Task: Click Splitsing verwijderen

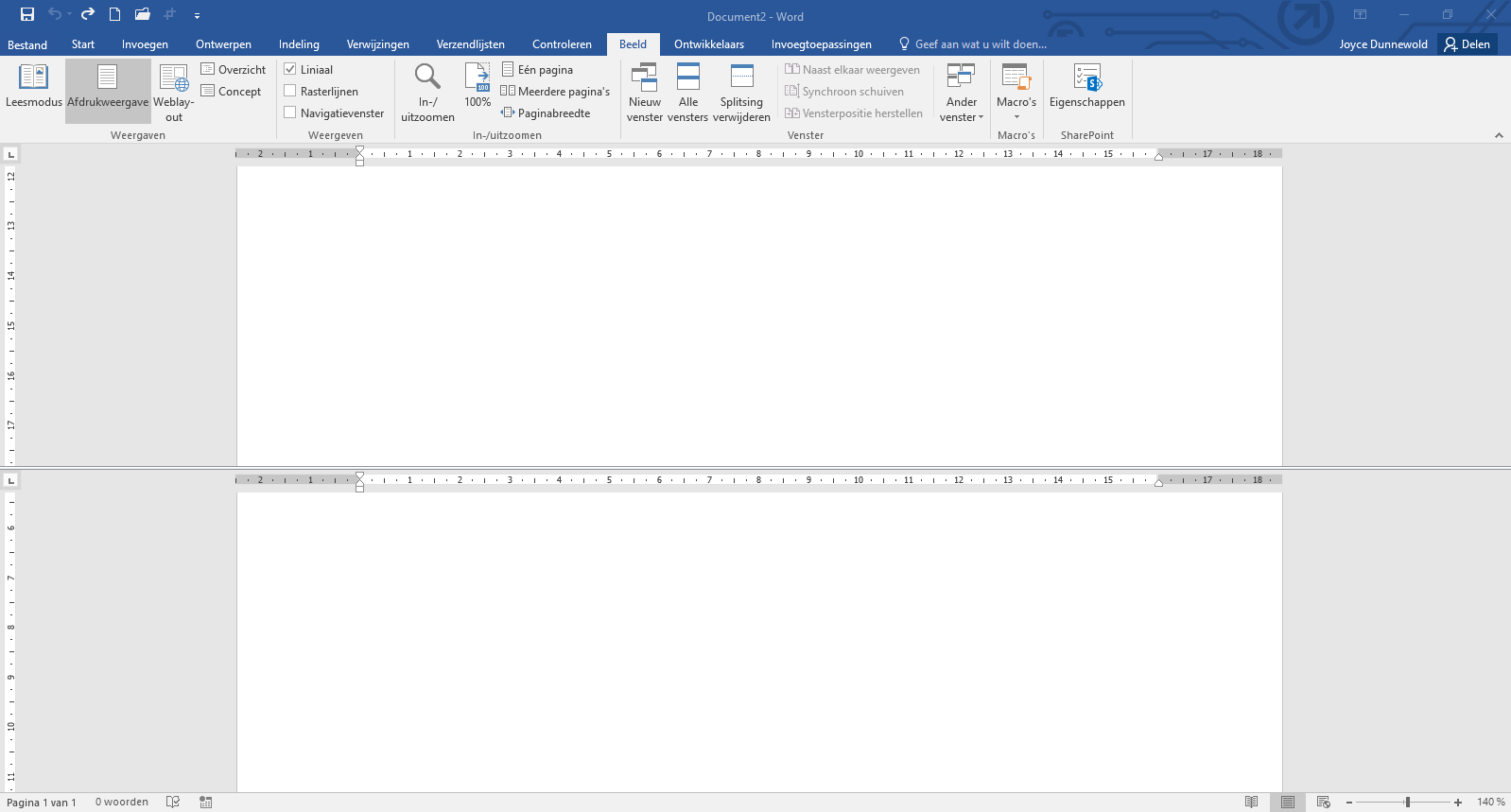Action: tap(742, 93)
